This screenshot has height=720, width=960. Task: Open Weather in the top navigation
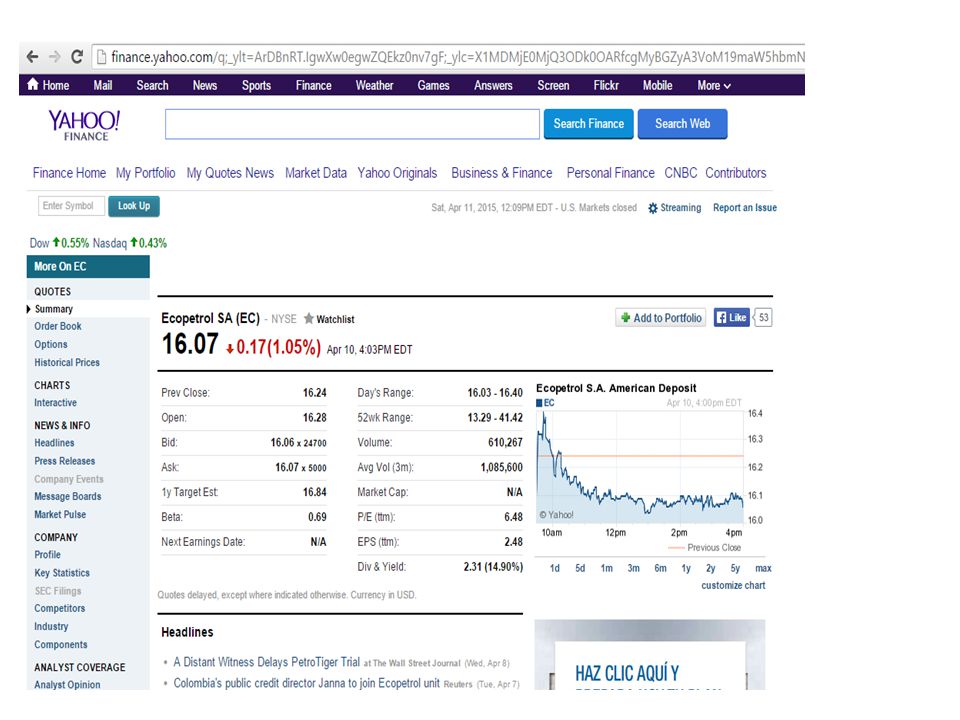[x=374, y=86]
